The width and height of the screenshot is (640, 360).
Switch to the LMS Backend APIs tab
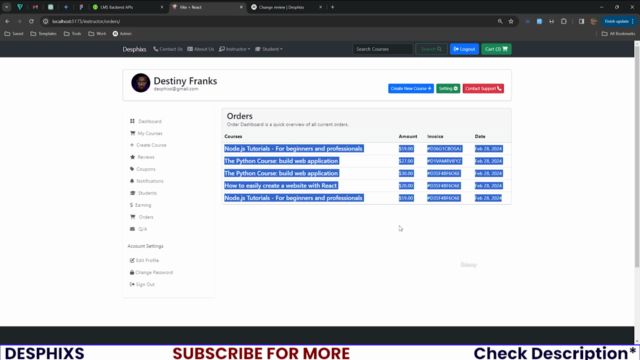click(x=127, y=7)
